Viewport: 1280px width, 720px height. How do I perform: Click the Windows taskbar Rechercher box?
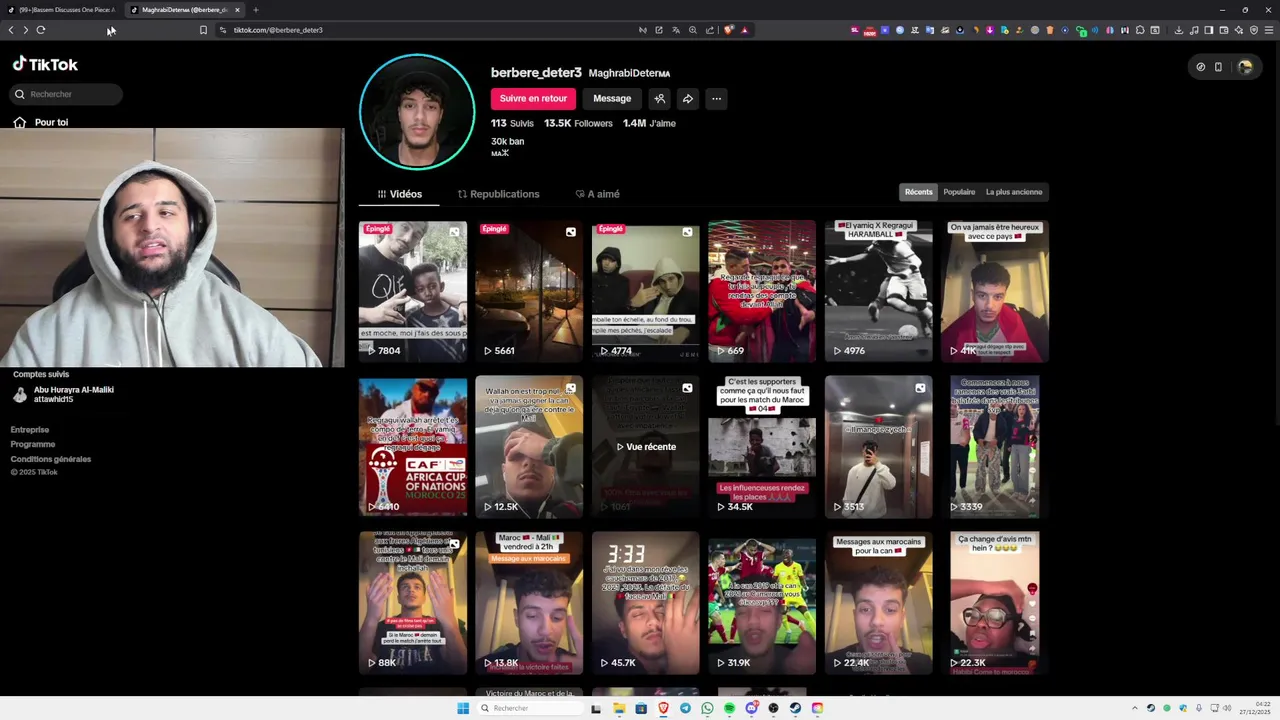pos(528,708)
